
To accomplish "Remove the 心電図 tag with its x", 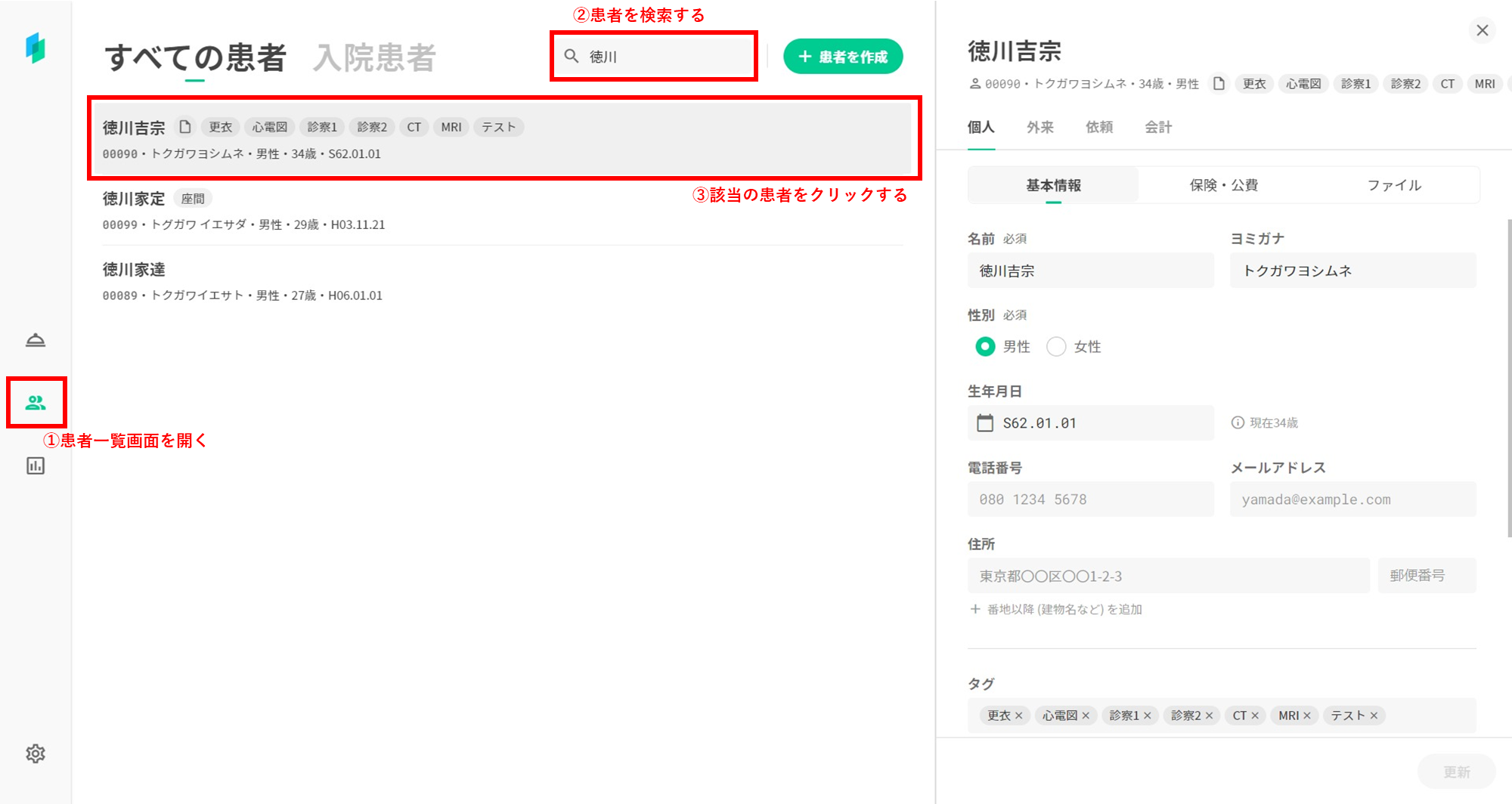I will coord(1086,716).
